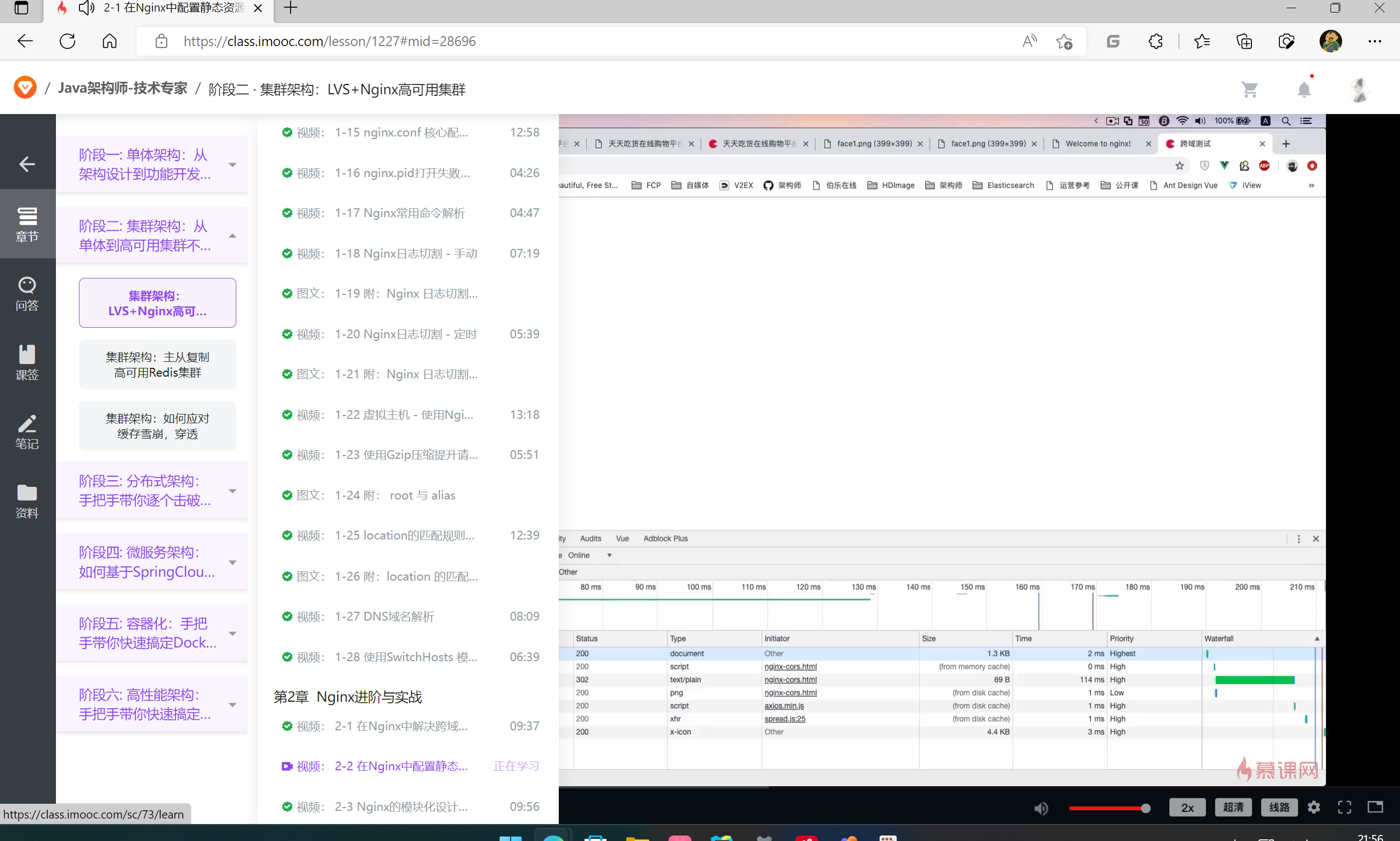Expand 阶段三 分布式架构 section

(x=233, y=491)
